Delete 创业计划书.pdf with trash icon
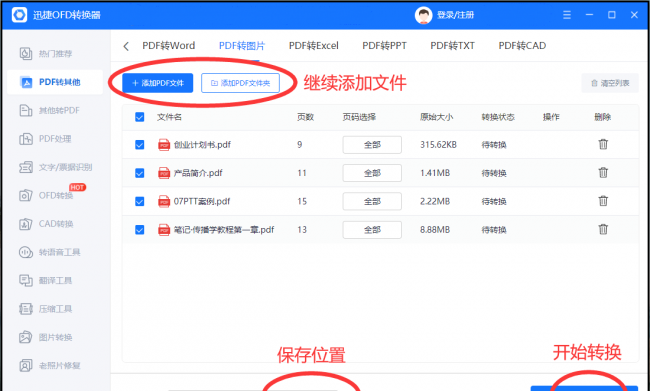Screen dimensions: 650x391 click(x=603, y=144)
